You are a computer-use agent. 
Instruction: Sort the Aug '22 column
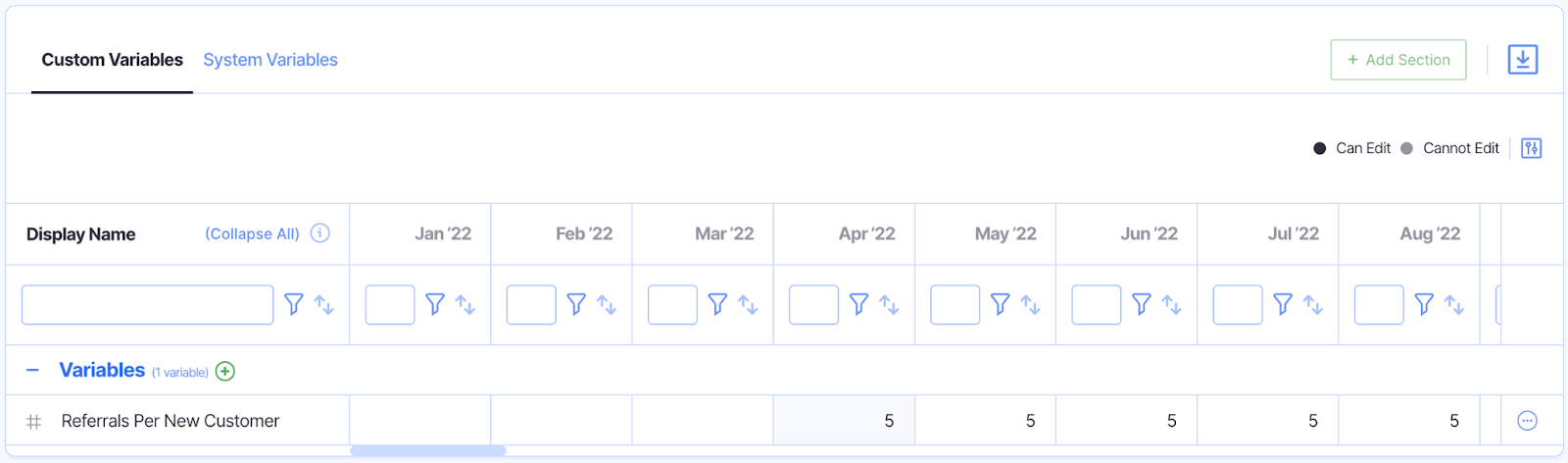pyautogui.click(x=1454, y=305)
